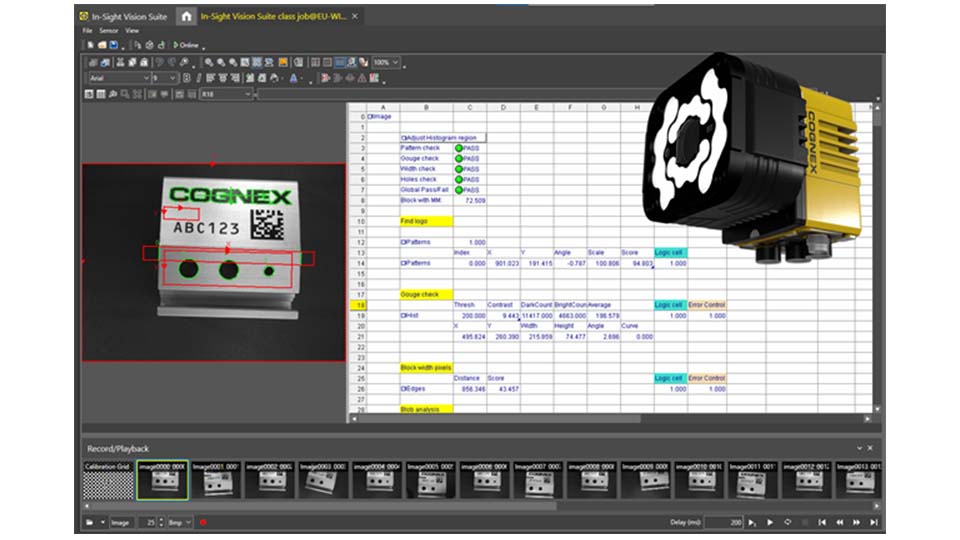Screen dimensions: 960x540
Task: Jump to first image in playback
Action: [822, 522]
